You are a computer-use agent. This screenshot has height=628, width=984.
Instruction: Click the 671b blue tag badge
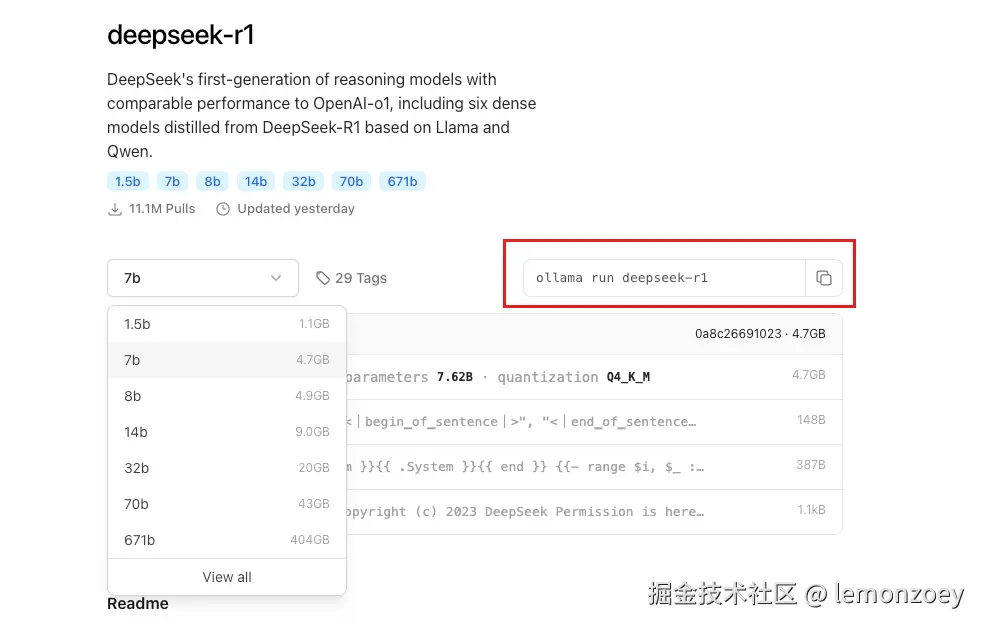(402, 181)
